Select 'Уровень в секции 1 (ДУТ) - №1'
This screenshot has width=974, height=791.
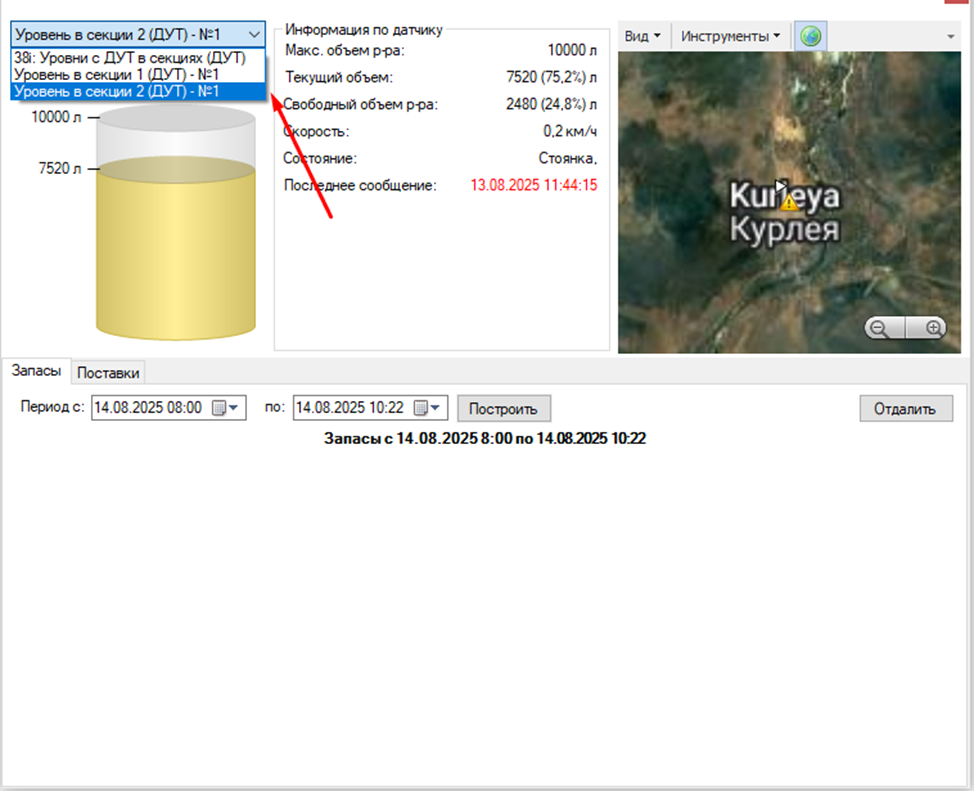117,75
